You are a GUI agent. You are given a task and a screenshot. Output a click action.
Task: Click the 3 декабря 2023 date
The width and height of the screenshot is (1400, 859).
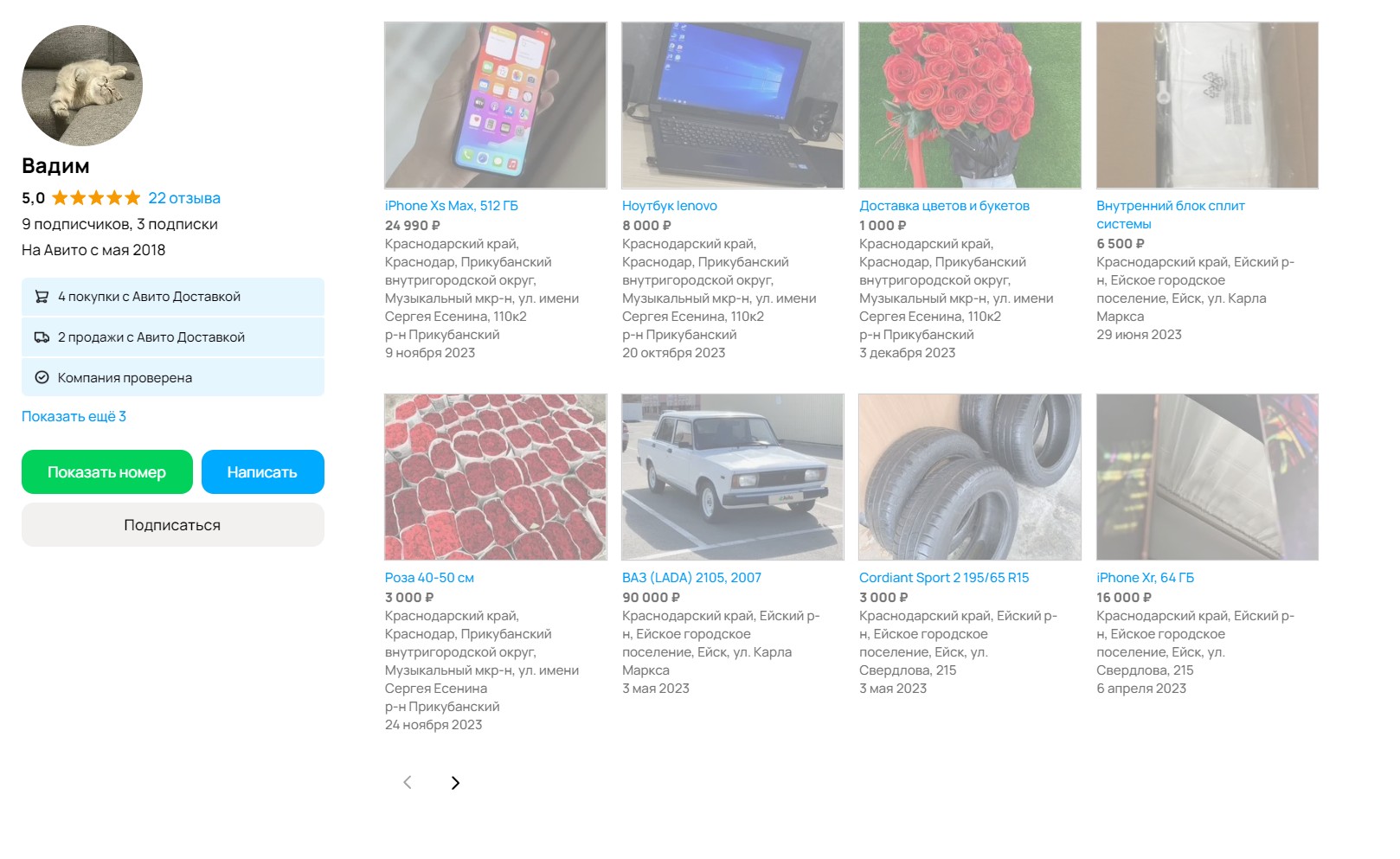tap(908, 353)
